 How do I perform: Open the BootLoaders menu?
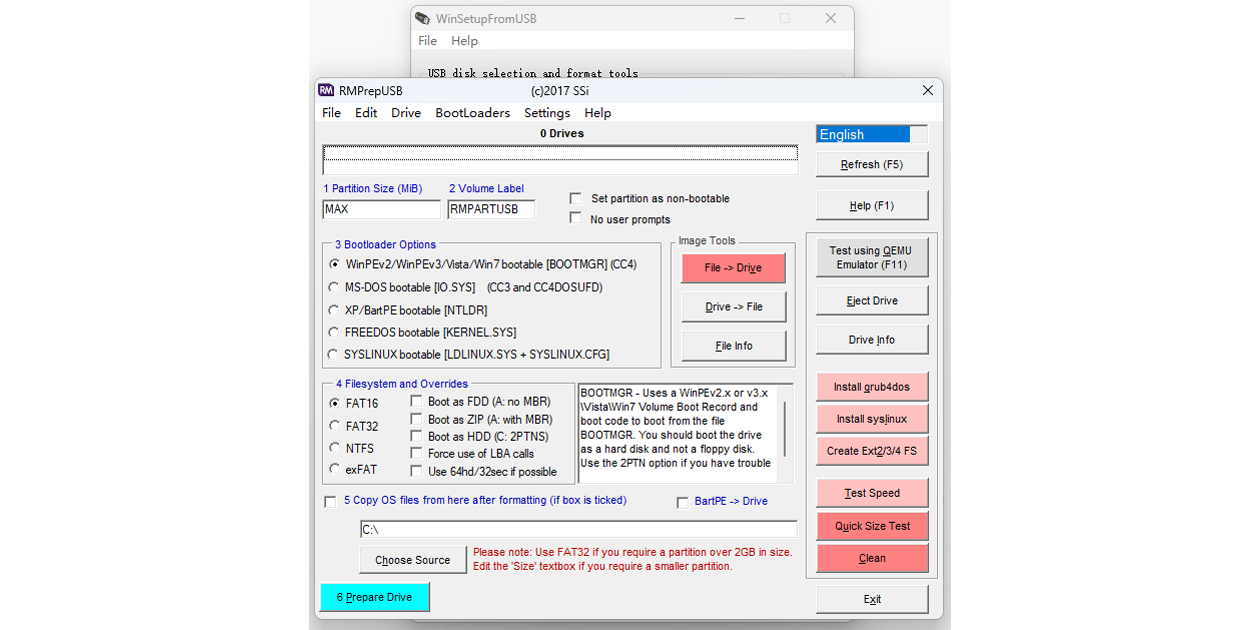tap(472, 113)
